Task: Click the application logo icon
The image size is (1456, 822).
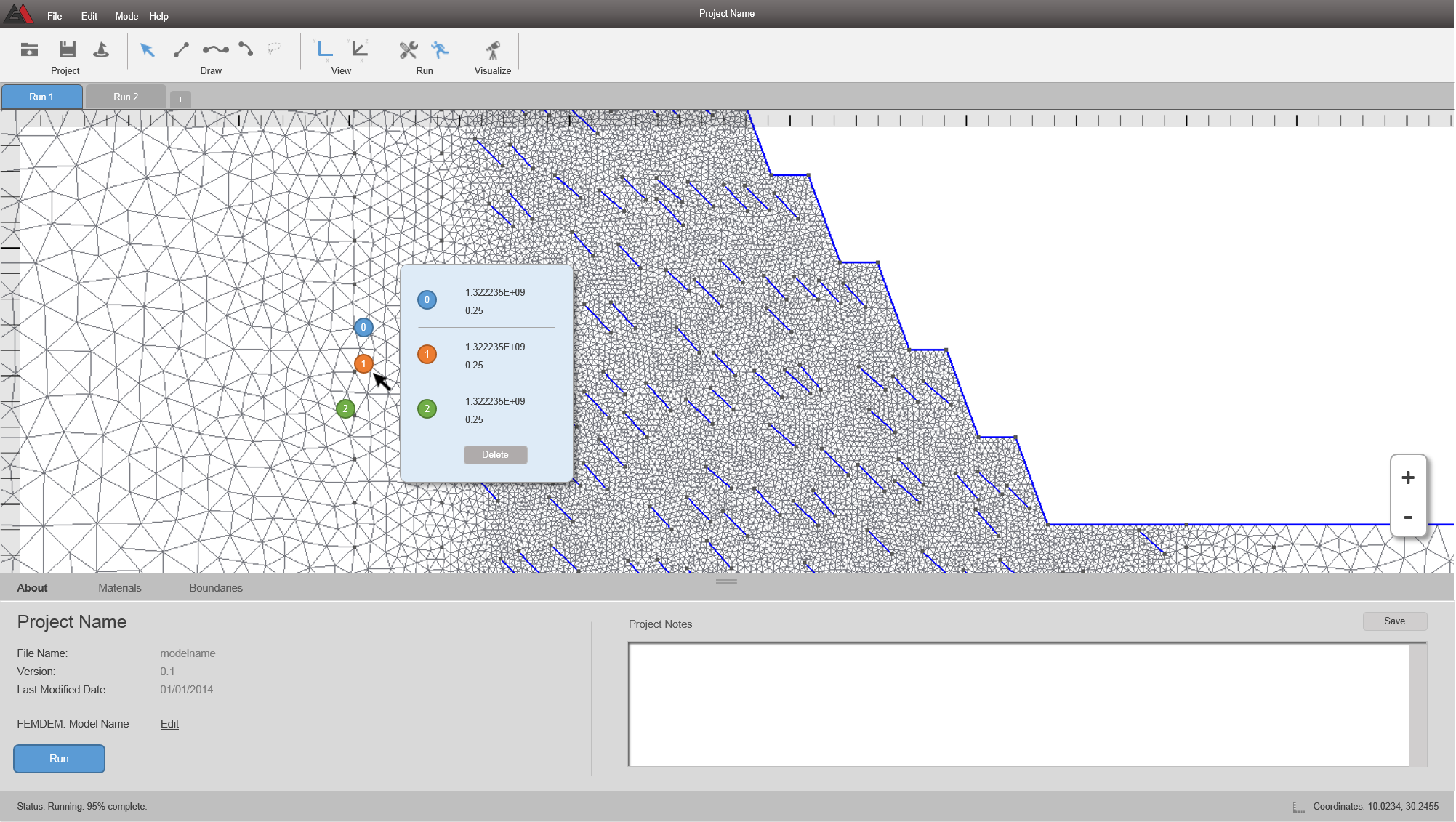Action: pos(19,14)
